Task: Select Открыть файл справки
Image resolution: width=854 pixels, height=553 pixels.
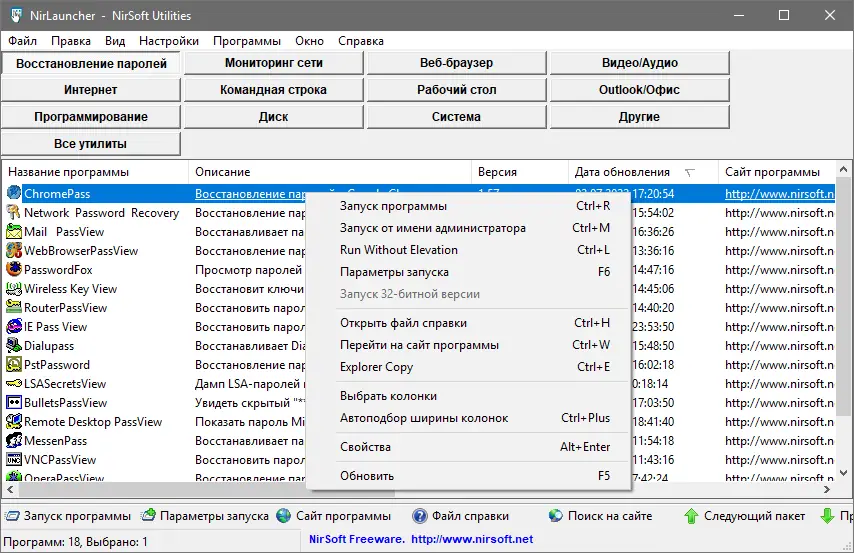Action: click(x=468, y=323)
